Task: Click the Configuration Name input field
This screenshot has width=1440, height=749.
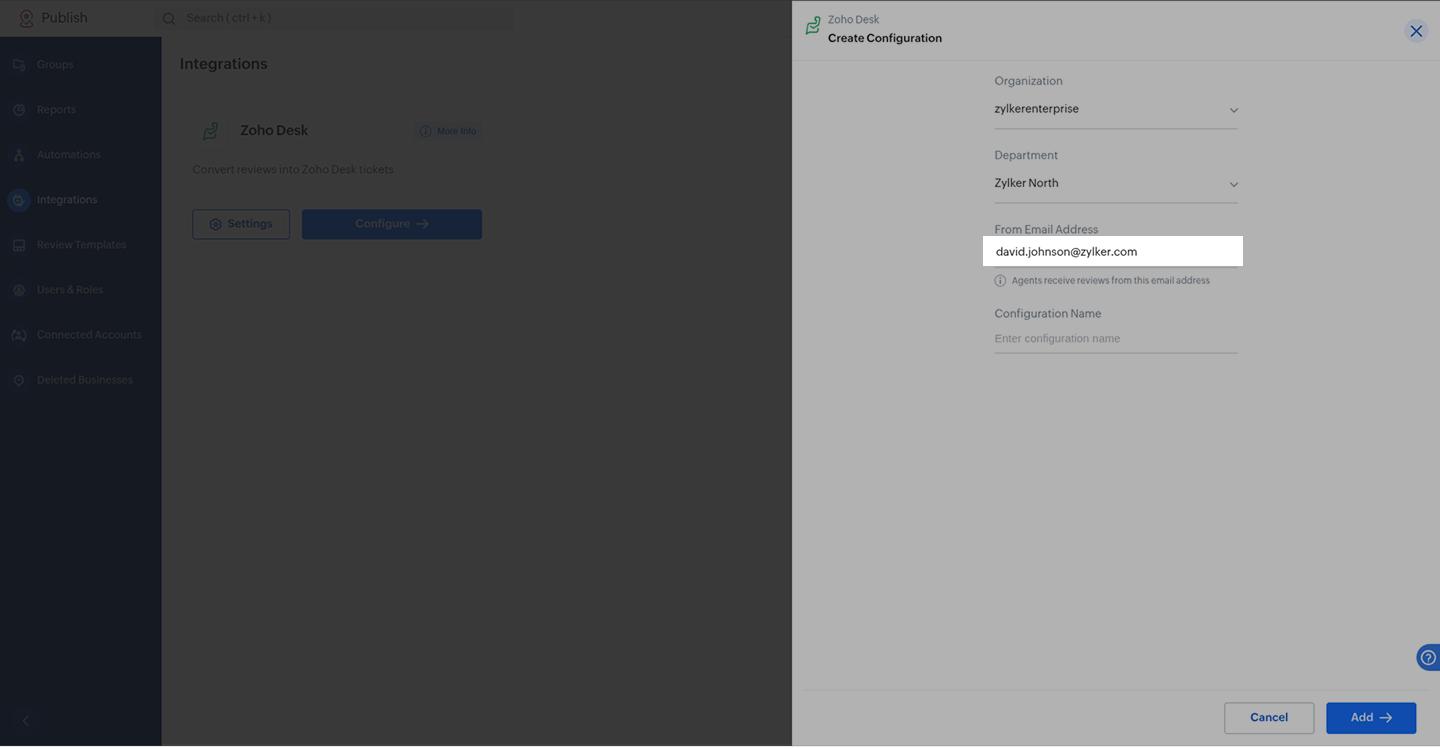Action: (x=1116, y=339)
